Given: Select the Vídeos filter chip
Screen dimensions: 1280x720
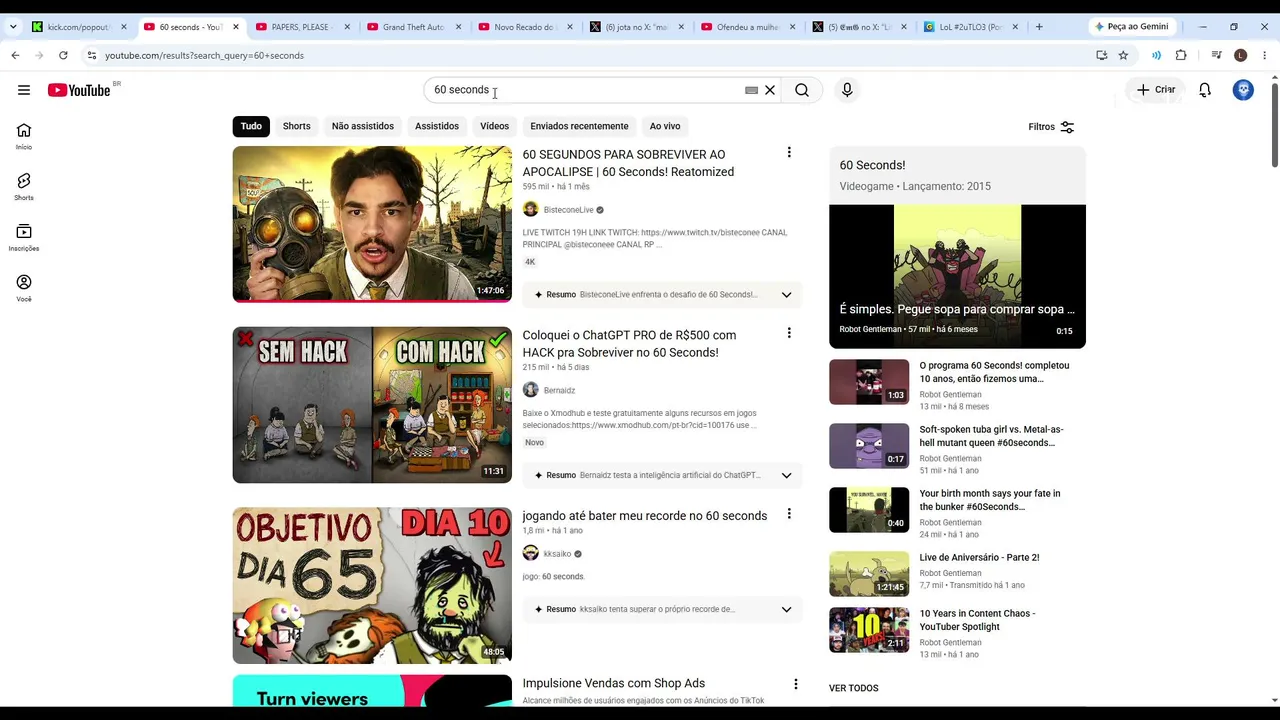Looking at the screenshot, I should [494, 126].
